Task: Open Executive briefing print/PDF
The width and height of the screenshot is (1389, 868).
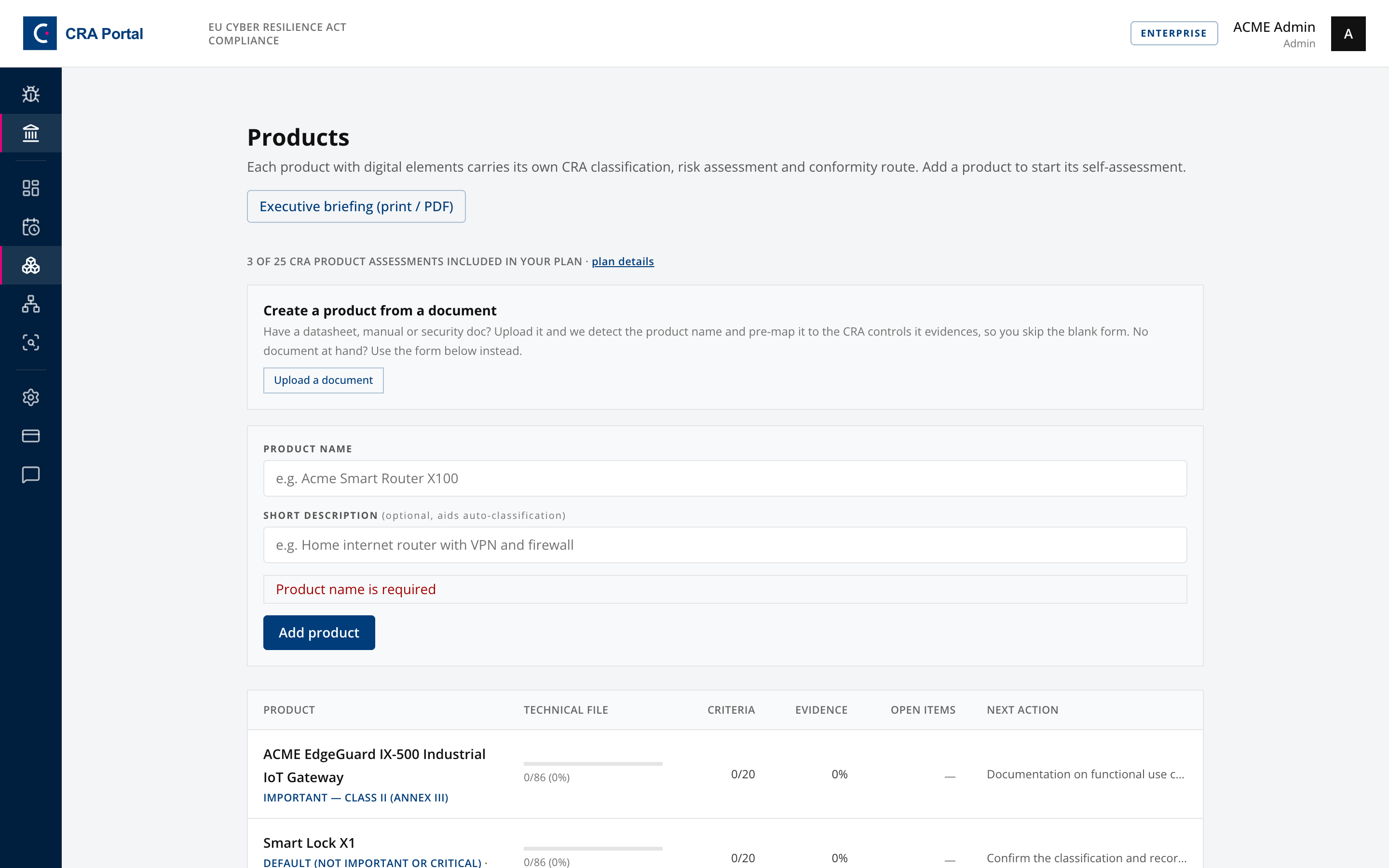Action: point(356,206)
